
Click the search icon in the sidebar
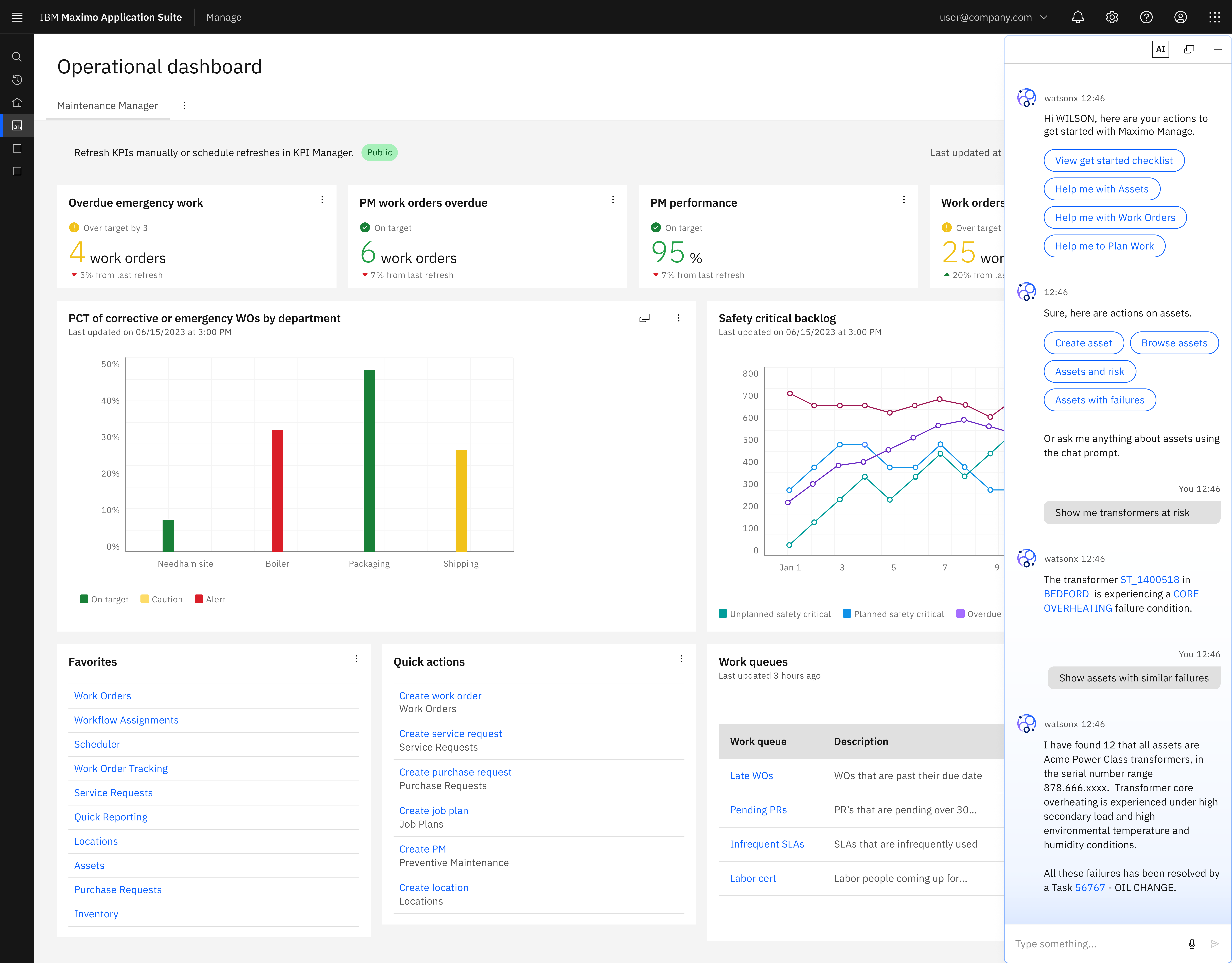(x=17, y=57)
